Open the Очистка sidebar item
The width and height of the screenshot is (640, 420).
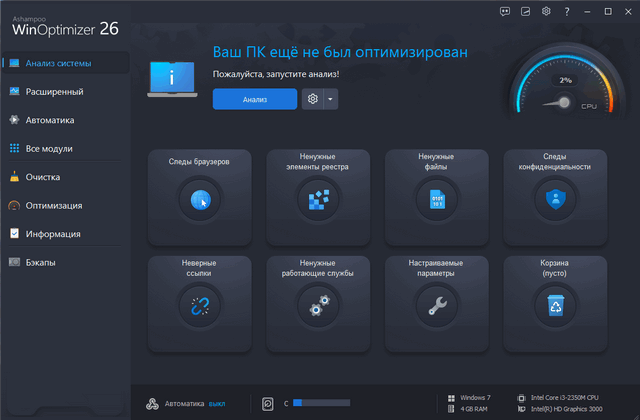pyautogui.click(x=44, y=177)
